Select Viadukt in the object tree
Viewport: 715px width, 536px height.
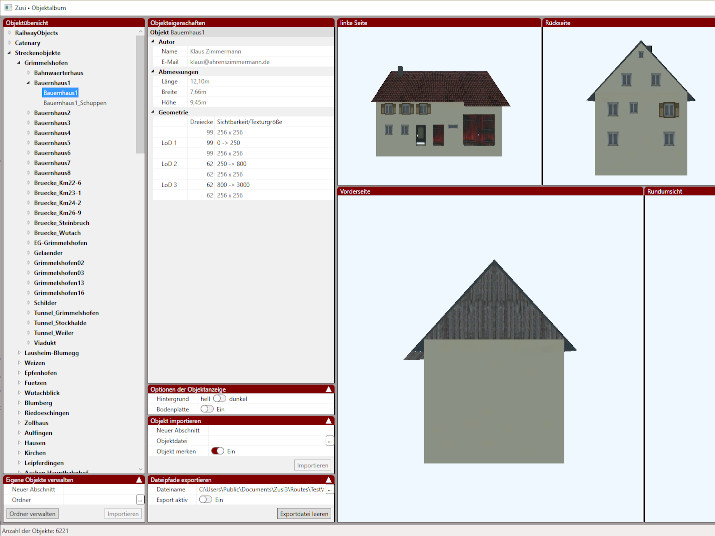coord(45,342)
